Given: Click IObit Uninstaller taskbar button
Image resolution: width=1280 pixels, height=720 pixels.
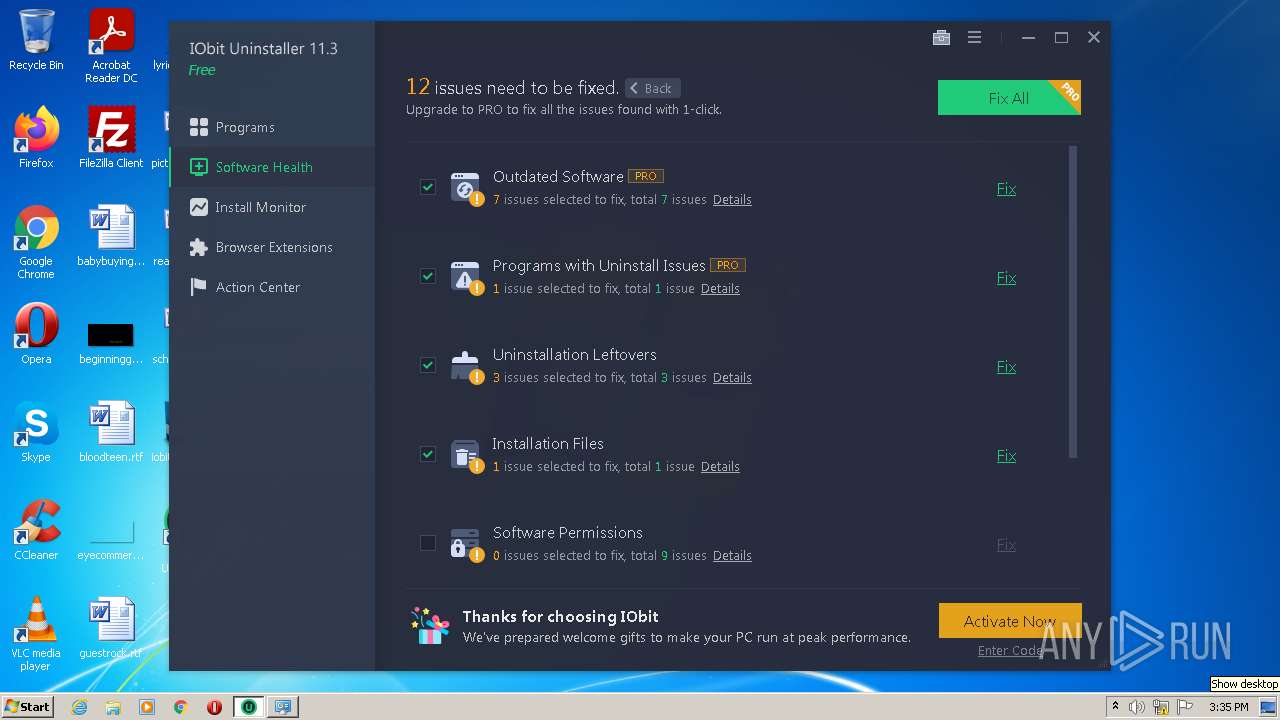Looking at the screenshot, I should 248,707.
